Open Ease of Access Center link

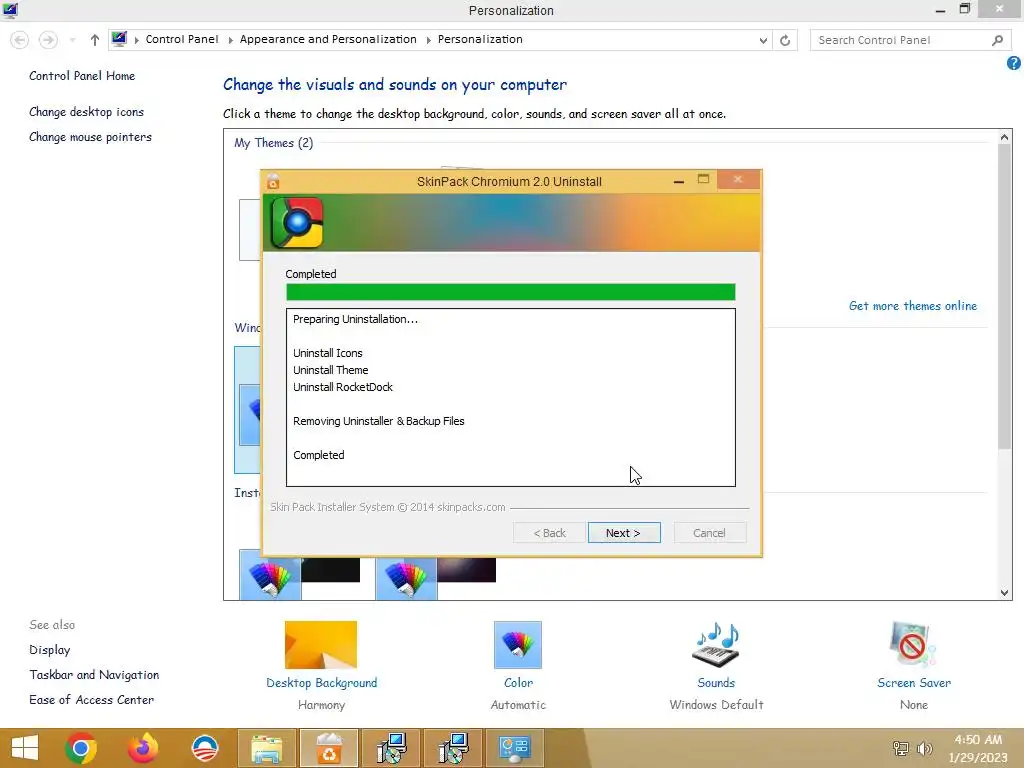coord(91,699)
